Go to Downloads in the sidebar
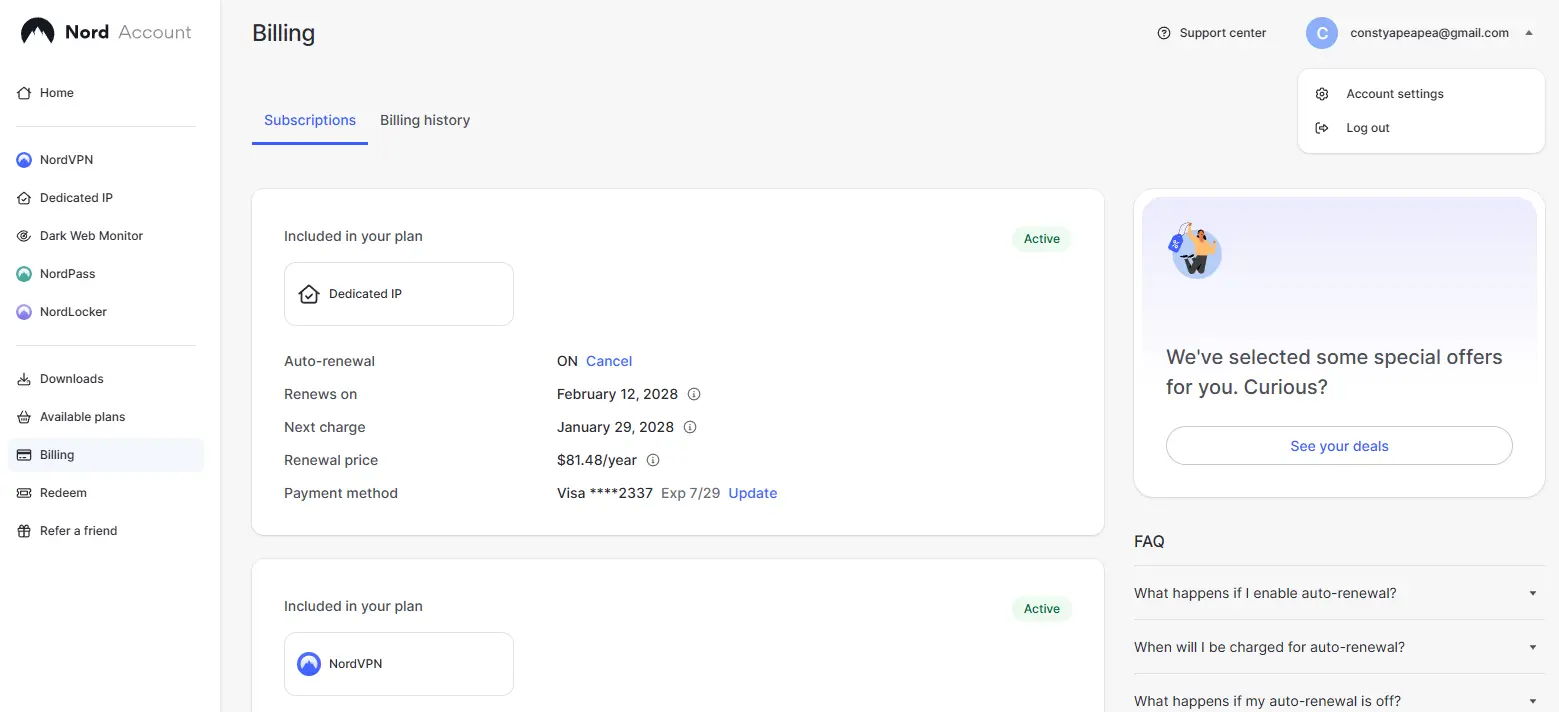Viewport: 1559px width, 712px height. point(106,379)
